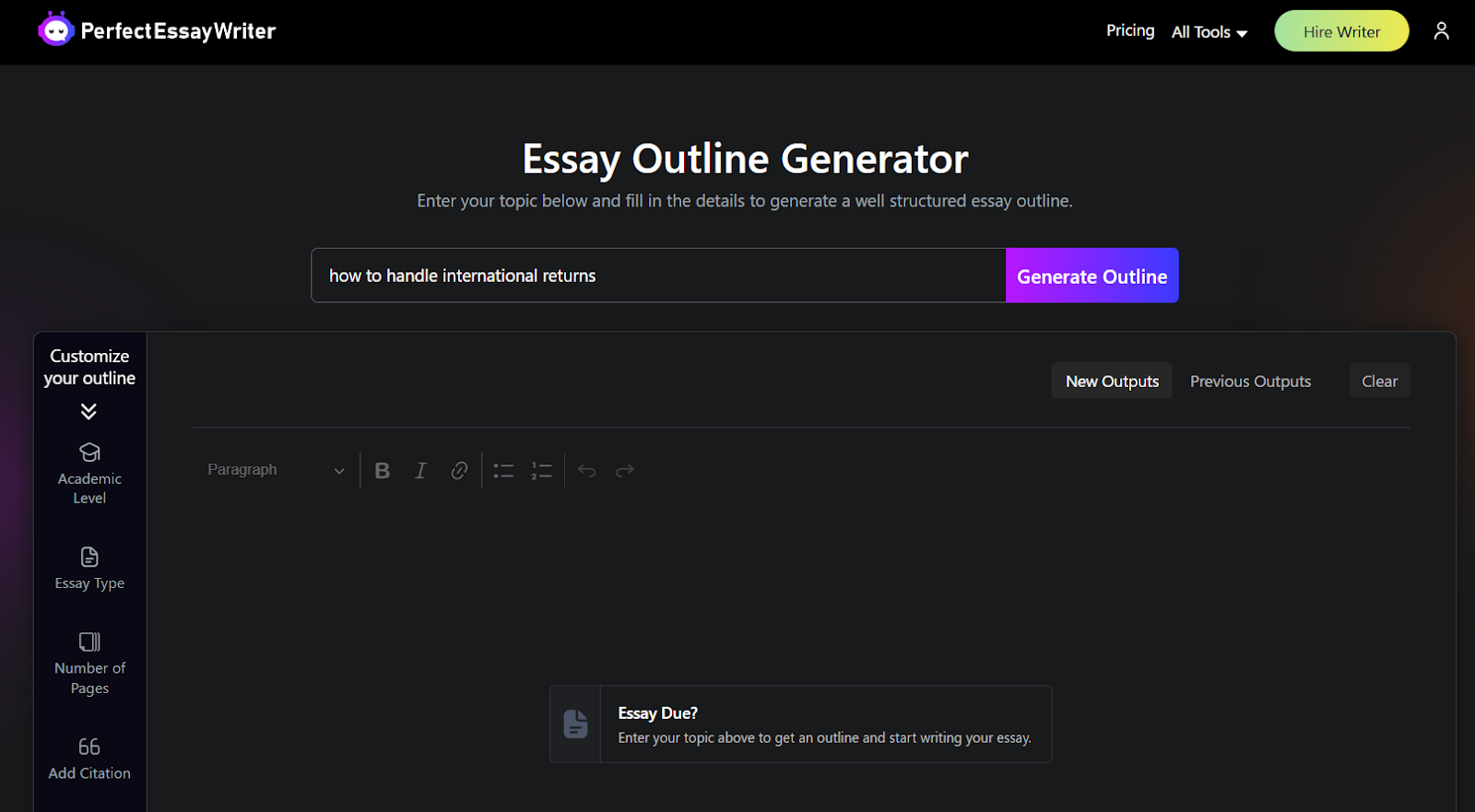This screenshot has width=1475, height=812.
Task: Switch to the New Outputs tab
Action: tap(1112, 381)
